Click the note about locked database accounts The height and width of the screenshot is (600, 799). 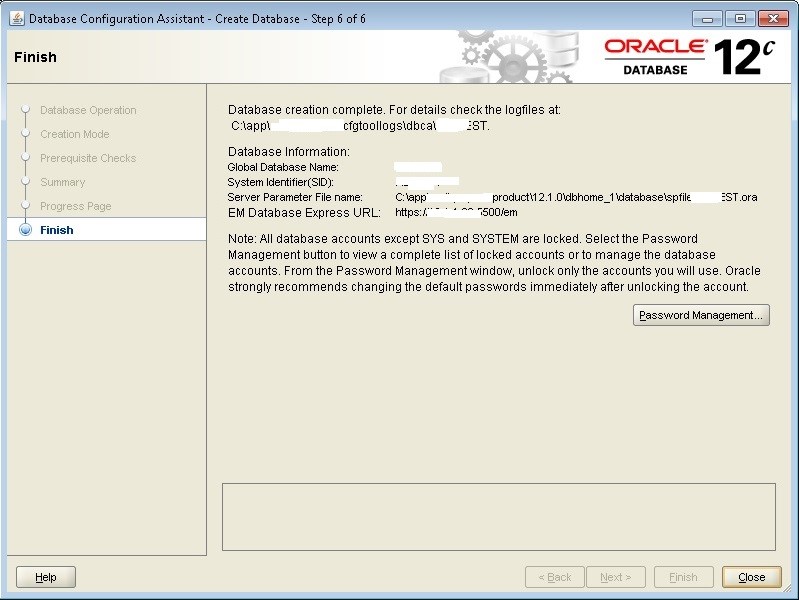(494, 263)
